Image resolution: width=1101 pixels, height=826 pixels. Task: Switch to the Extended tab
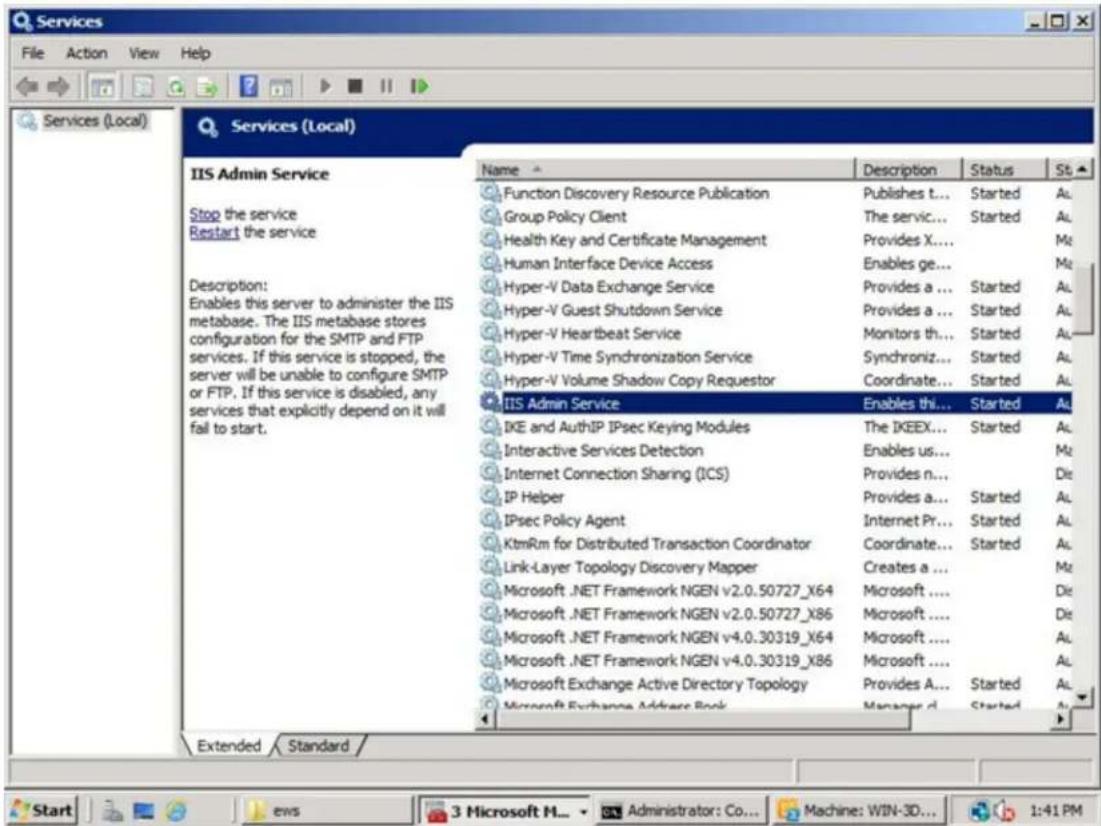[229, 745]
